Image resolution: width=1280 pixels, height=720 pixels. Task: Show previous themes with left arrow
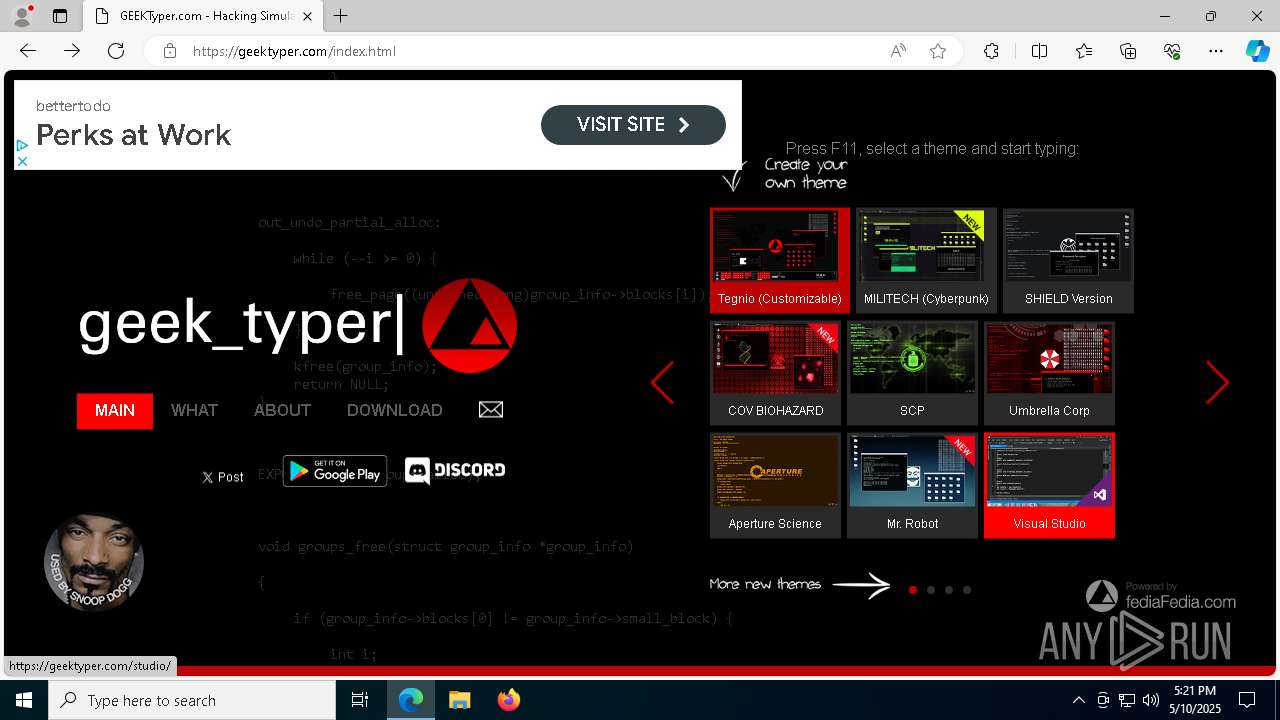pos(663,382)
